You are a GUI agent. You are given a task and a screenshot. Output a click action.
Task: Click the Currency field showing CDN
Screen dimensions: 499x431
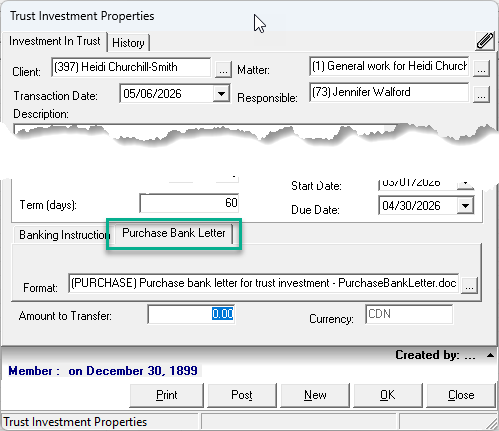click(x=409, y=314)
